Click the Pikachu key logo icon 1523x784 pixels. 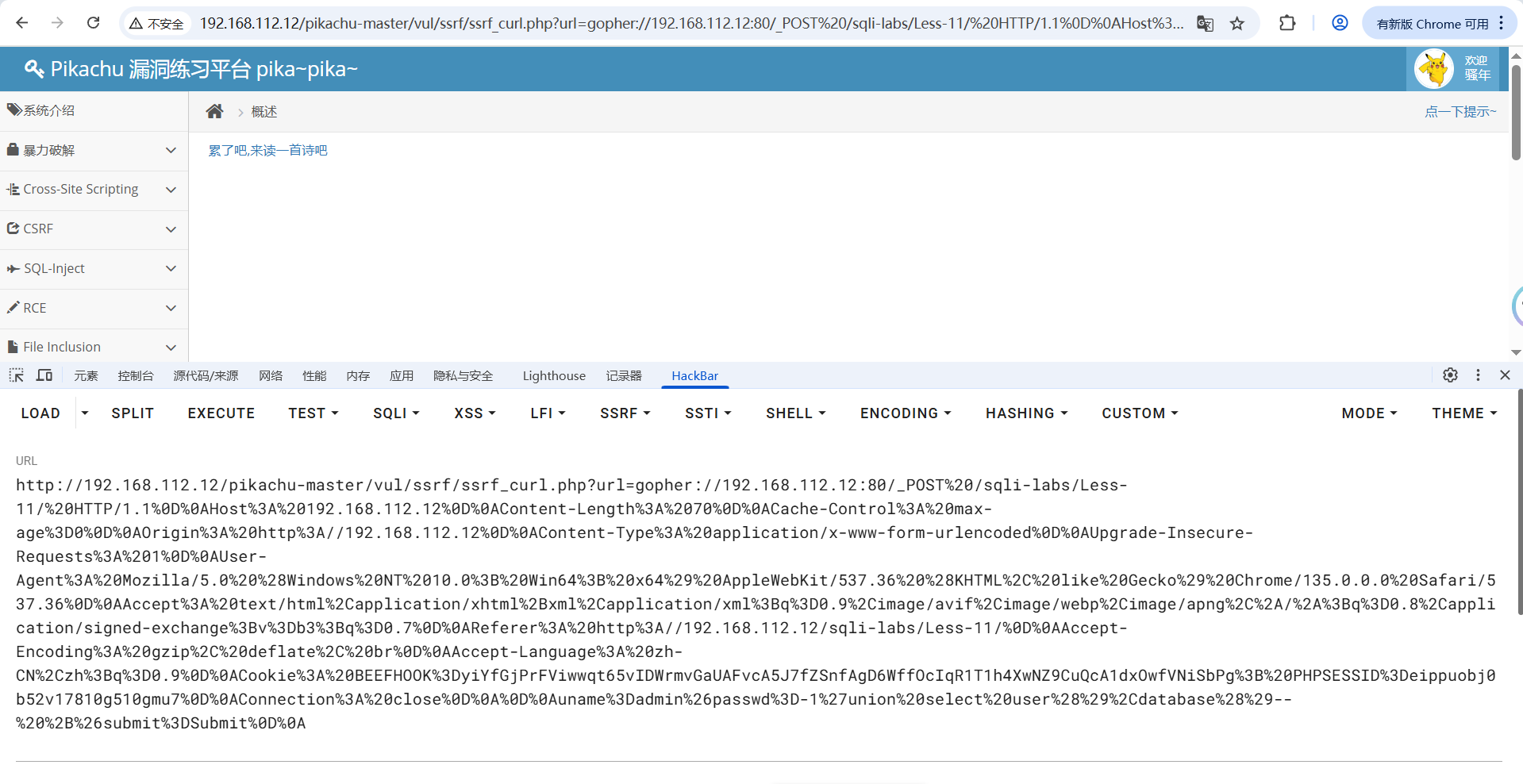34,69
